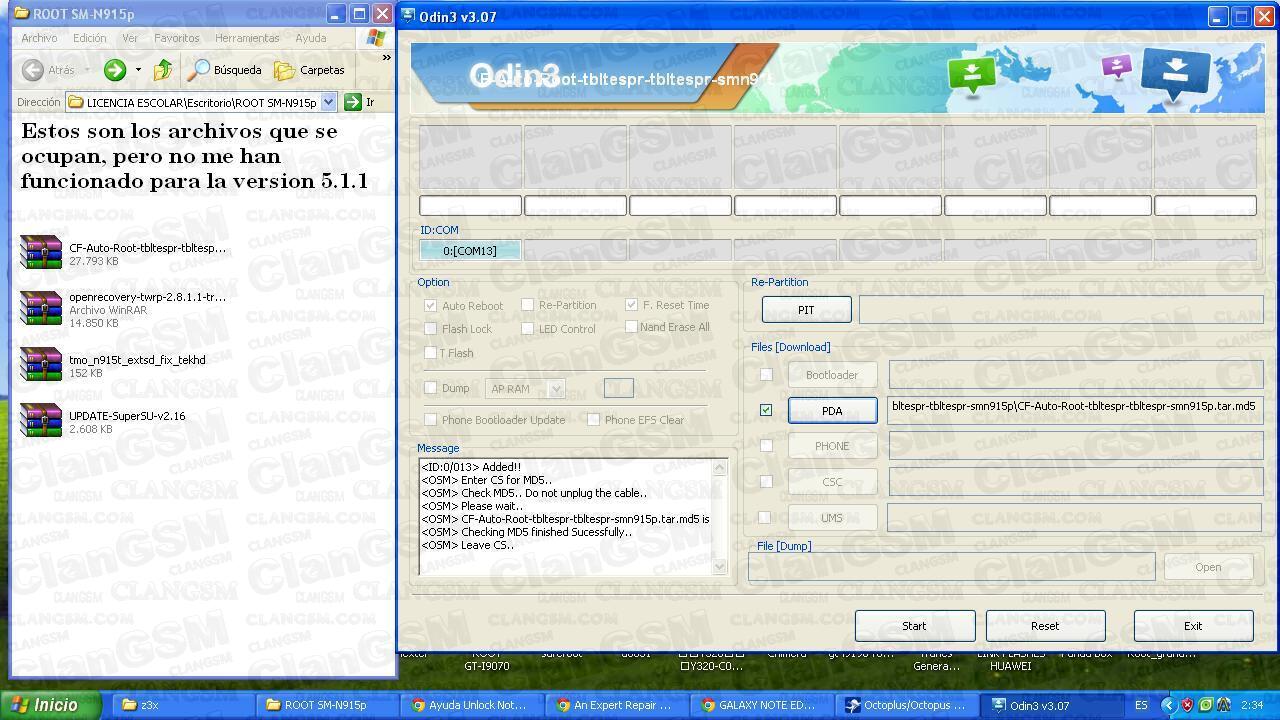Open the address bar dropdown
Screen dimensions: 1280x720
coord(329,102)
